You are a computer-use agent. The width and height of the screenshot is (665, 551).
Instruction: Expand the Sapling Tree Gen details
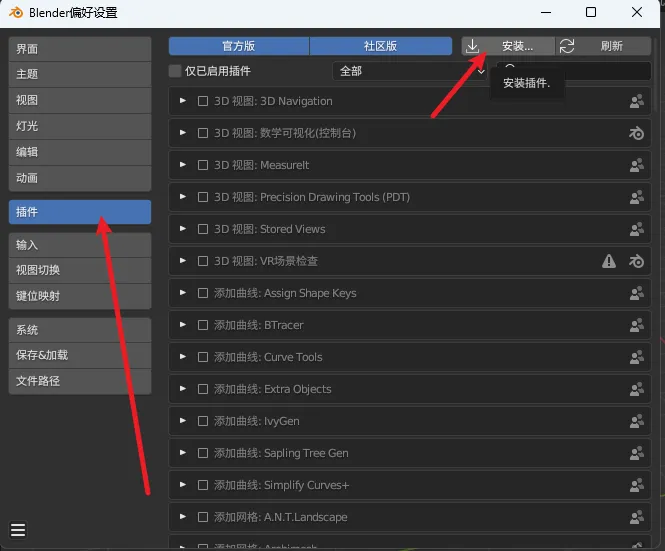[x=183, y=453]
